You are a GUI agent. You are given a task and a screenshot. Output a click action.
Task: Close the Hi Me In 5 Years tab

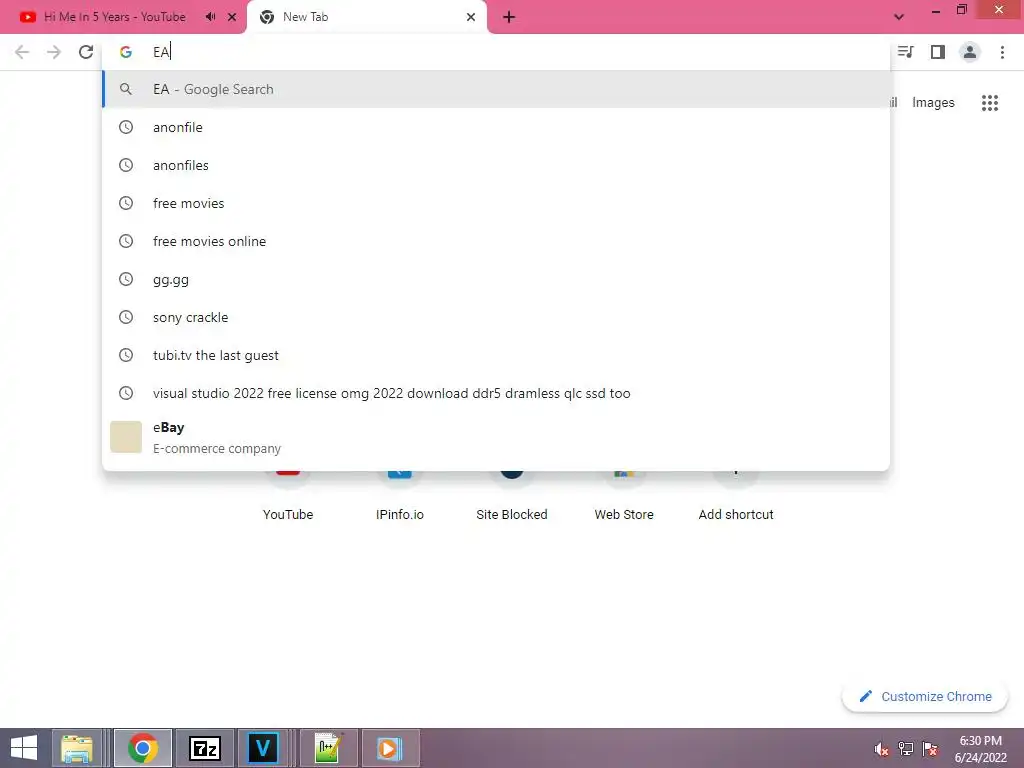232,17
